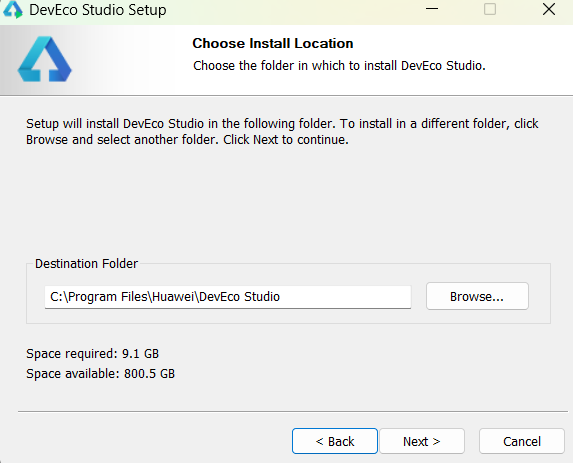Screen dimensions: 573x463
Task: Click the 'Choose Install Location' heading
Action: tap(273, 43)
